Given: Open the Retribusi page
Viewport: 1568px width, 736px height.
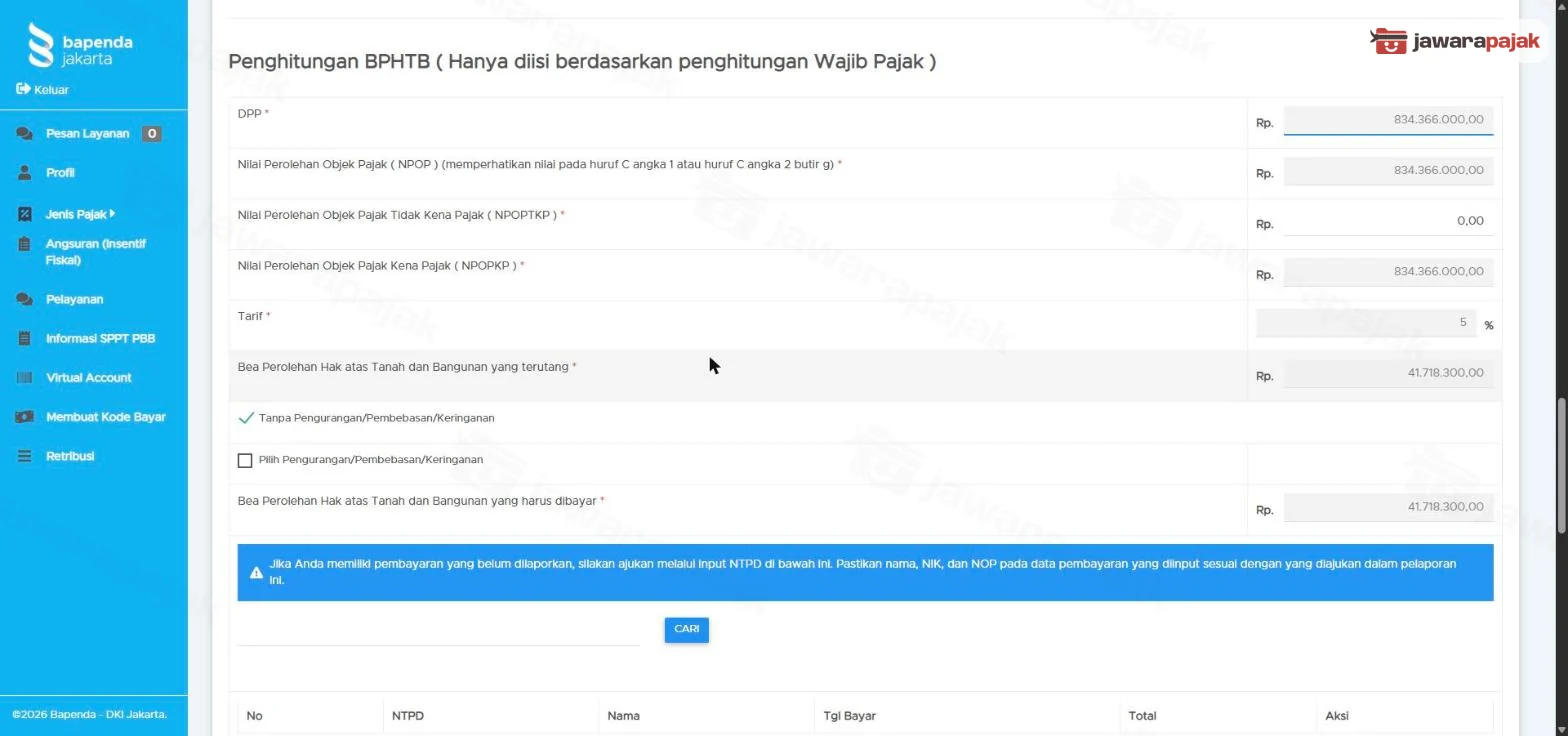Looking at the screenshot, I should click(x=70, y=456).
